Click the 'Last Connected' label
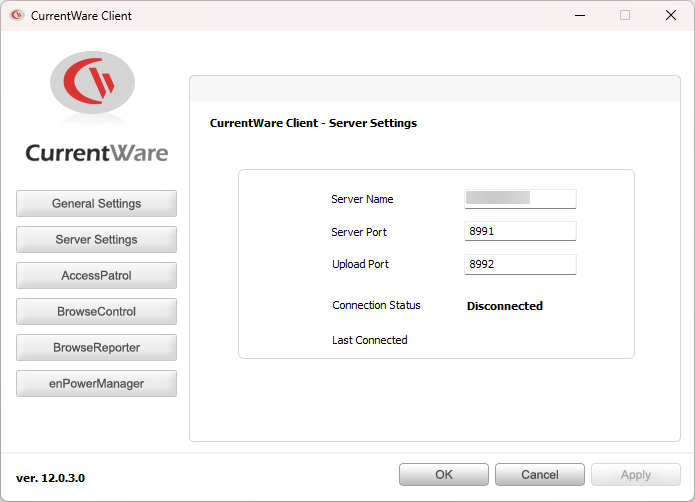695x502 pixels. point(370,340)
